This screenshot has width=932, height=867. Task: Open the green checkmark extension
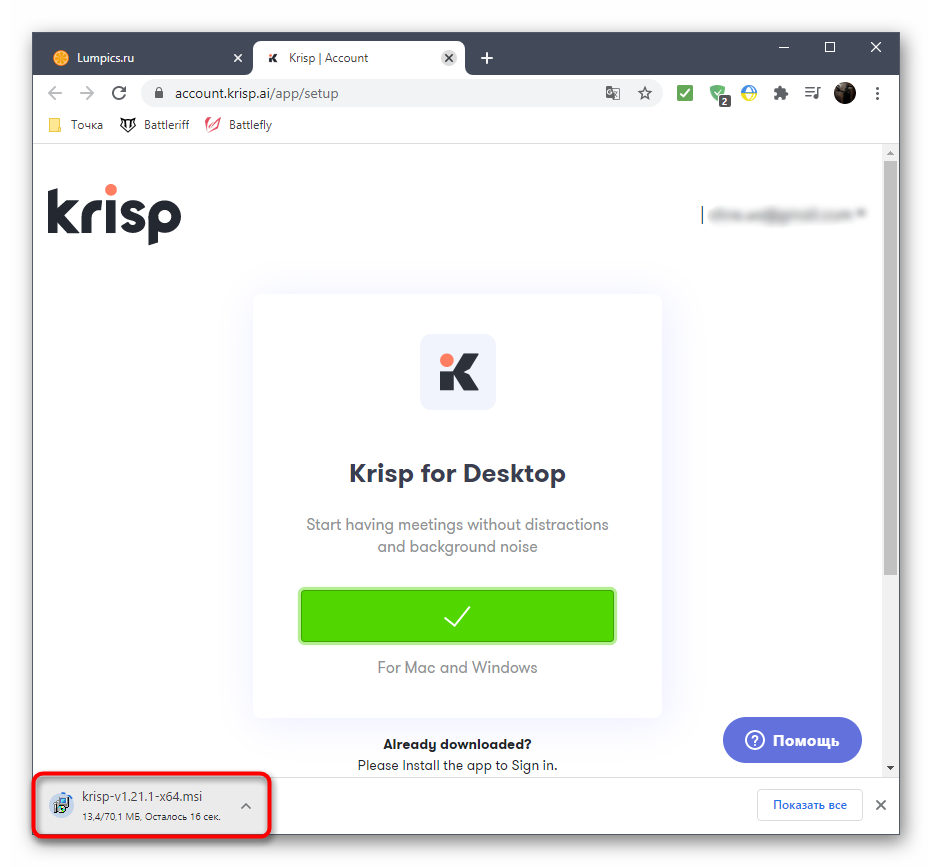[685, 93]
